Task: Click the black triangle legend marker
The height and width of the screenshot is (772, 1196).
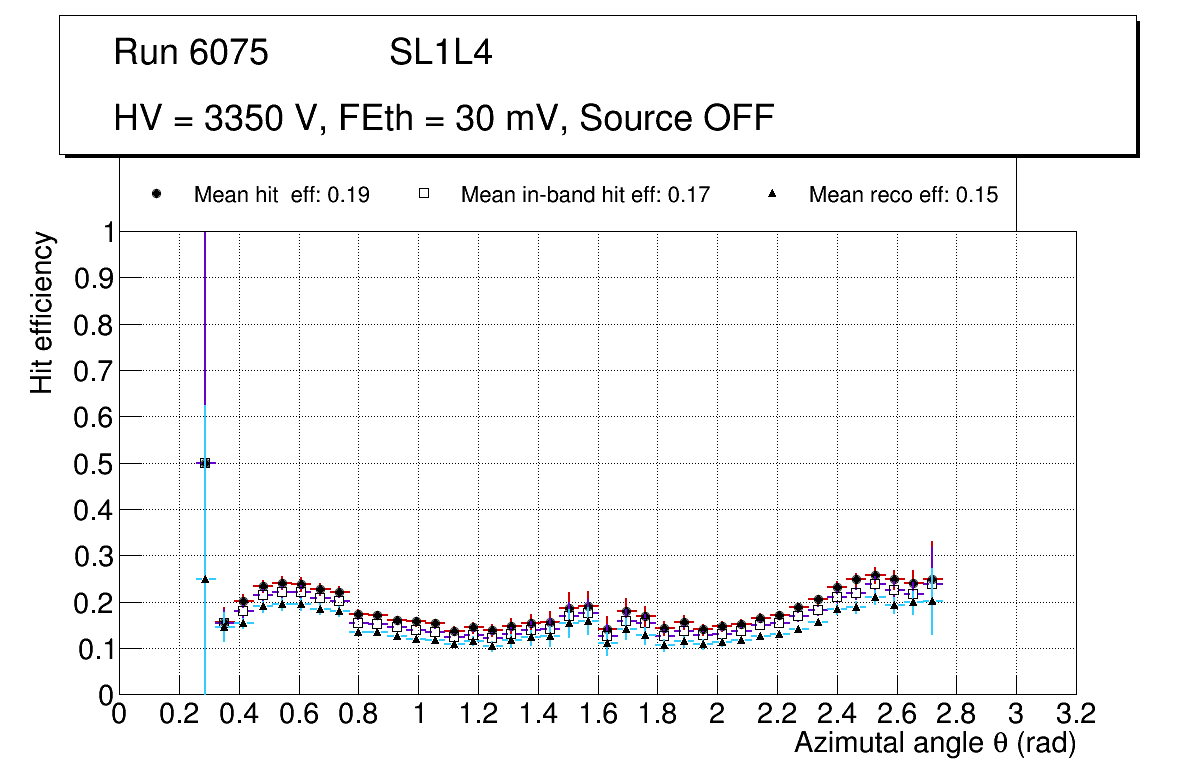Action: pos(773,193)
